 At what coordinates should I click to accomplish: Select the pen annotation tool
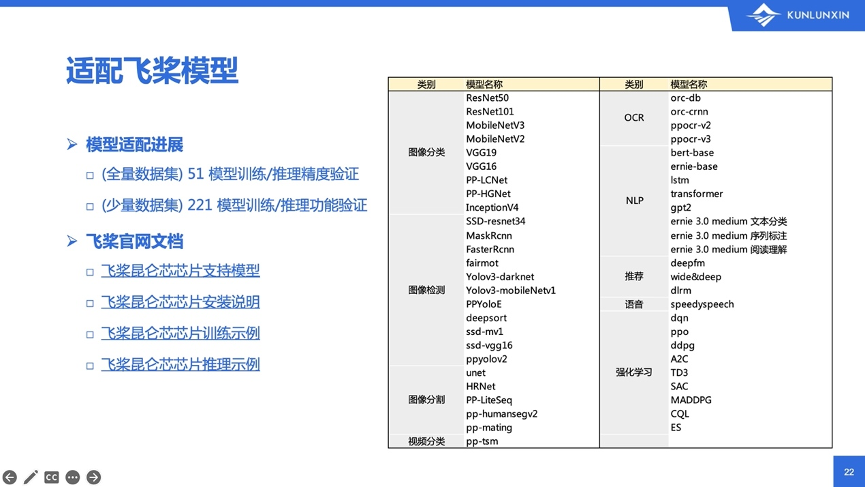[31, 477]
